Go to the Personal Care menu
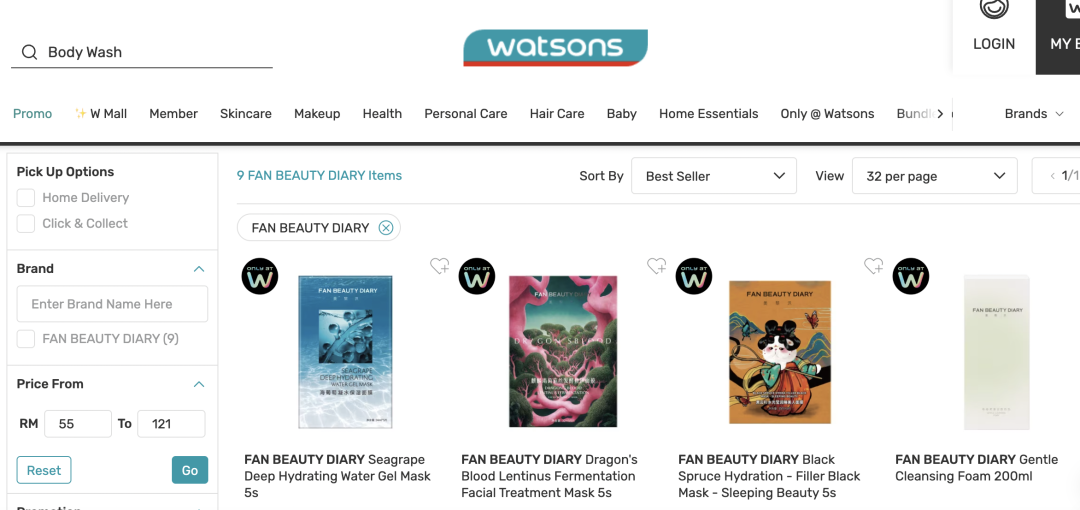The width and height of the screenshot is (1080, 510). [466, 114]
